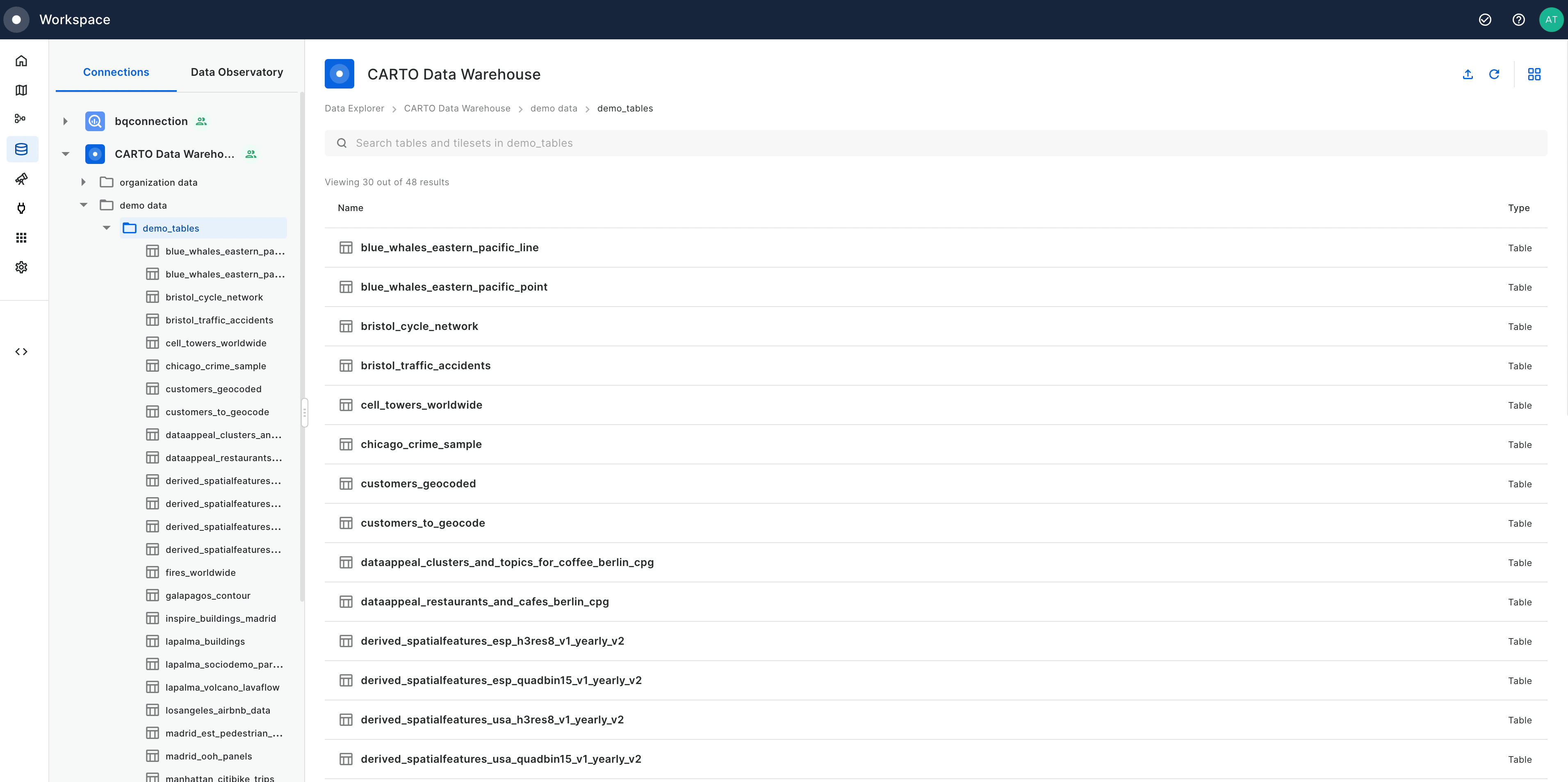Open the Connections plug icon
The image size is (1568, 782).
(x=21, y=208)
